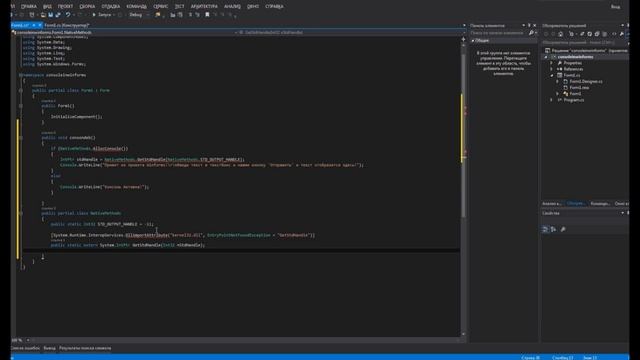Expand the Properties node in Solution Explorer
Screen dimensions: 640x360
(551, 63)
